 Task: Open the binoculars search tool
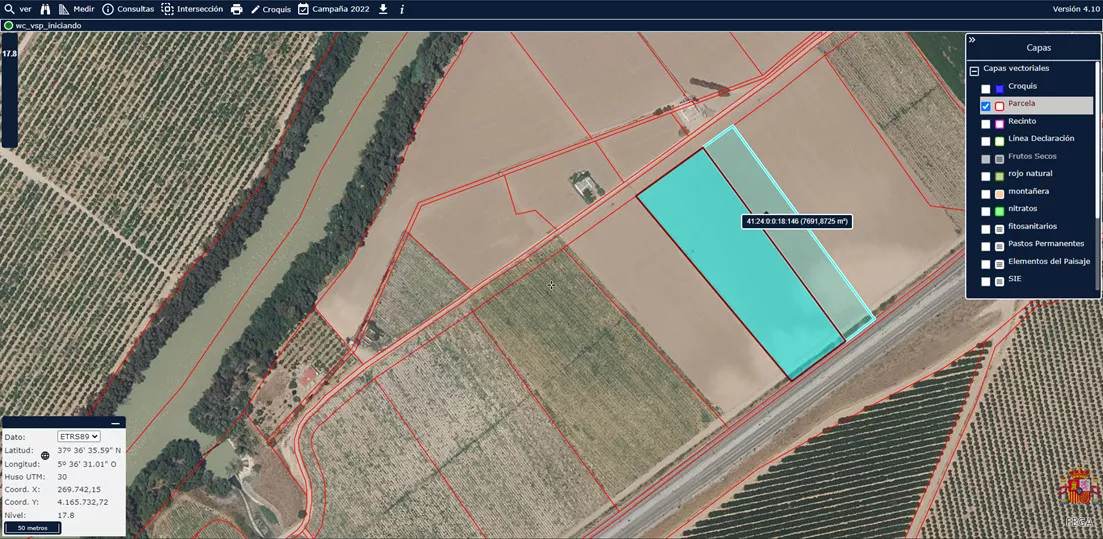point(47,9)
